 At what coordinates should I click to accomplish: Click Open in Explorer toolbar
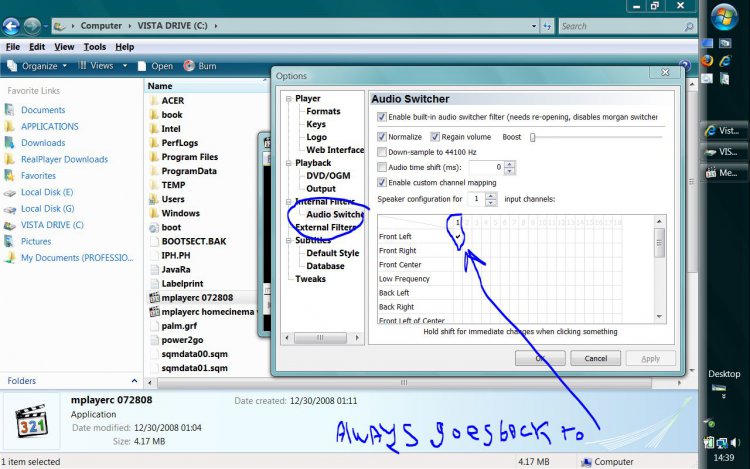pyautogui.click(x=155, y=66)
